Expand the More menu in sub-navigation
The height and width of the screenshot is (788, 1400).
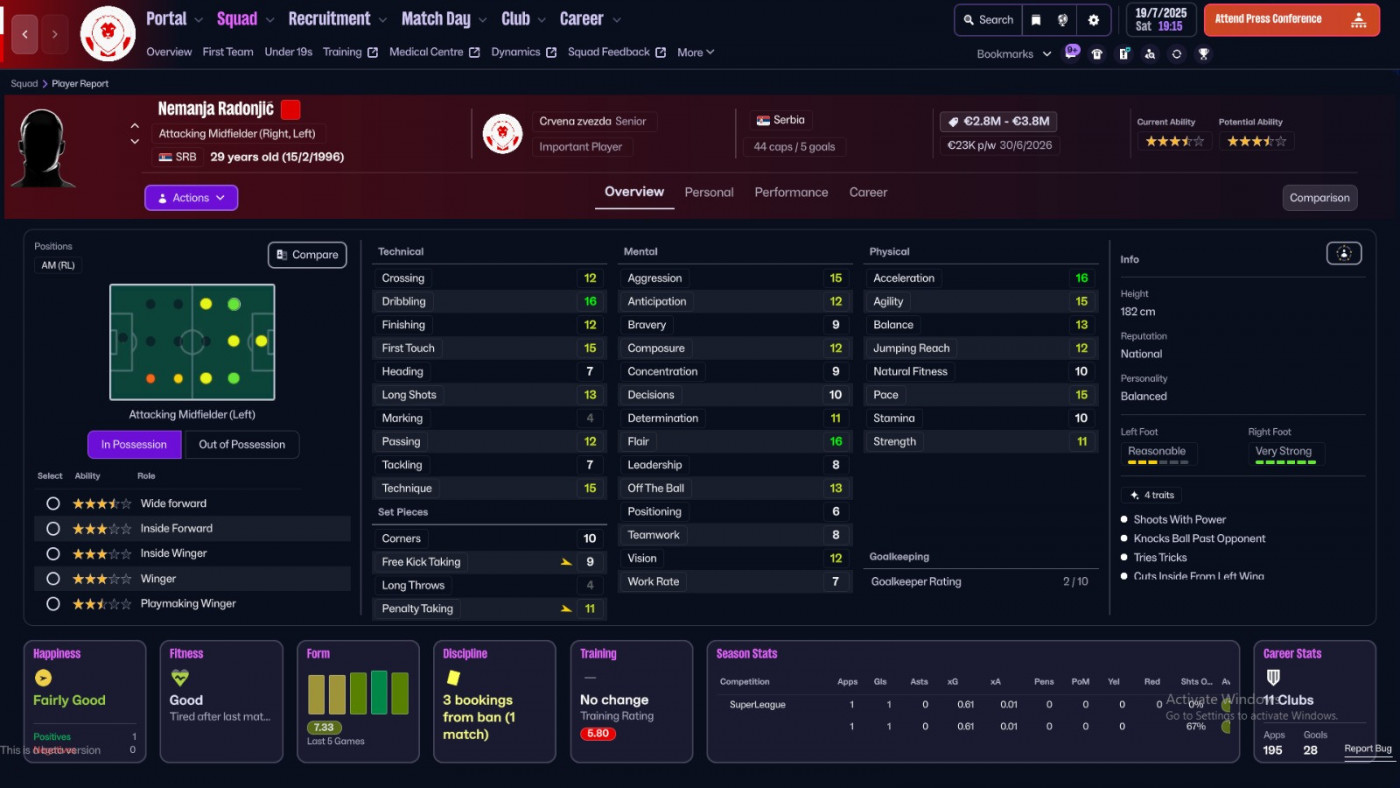[x=695, y=53]
